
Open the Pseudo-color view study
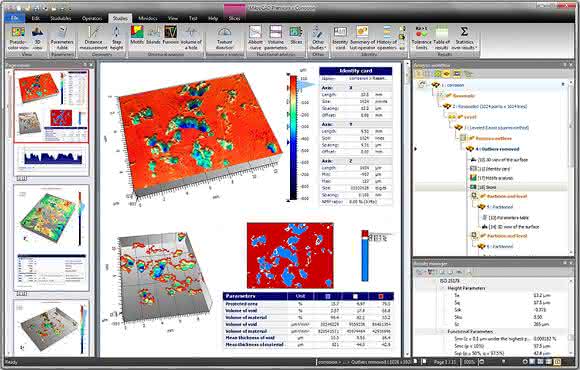coord(18,38)
